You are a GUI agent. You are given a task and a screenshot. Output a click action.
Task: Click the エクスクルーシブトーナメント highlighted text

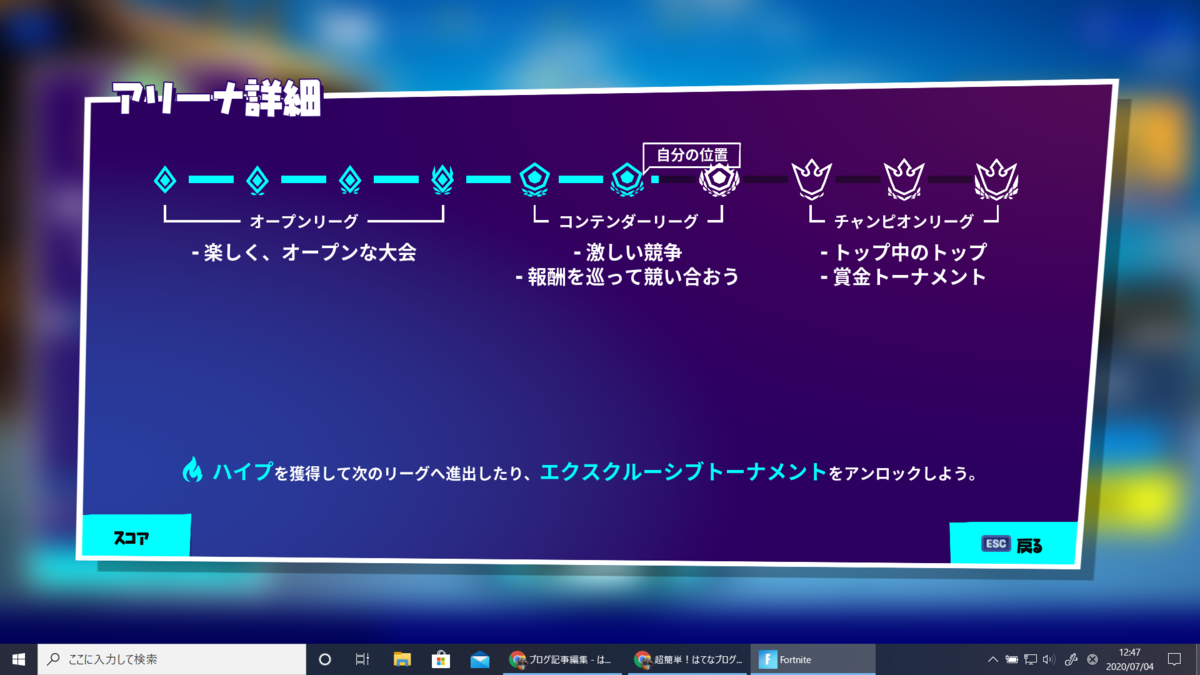[684, 471]
